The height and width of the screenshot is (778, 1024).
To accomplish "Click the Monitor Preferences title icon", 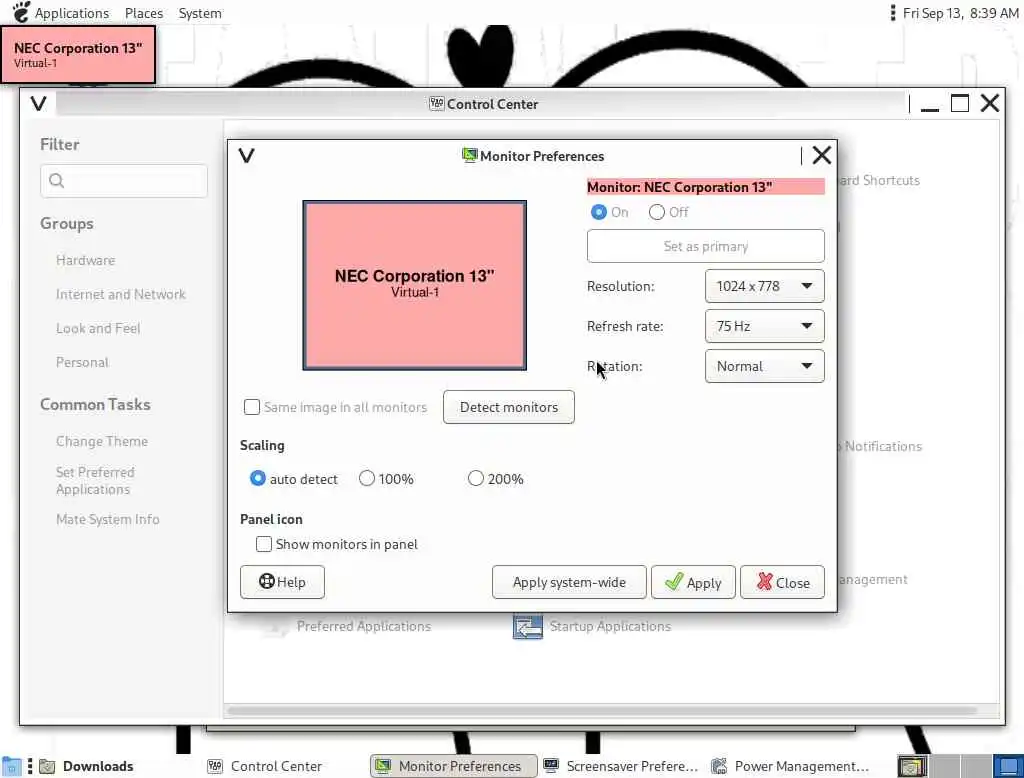I will point(469,155).
